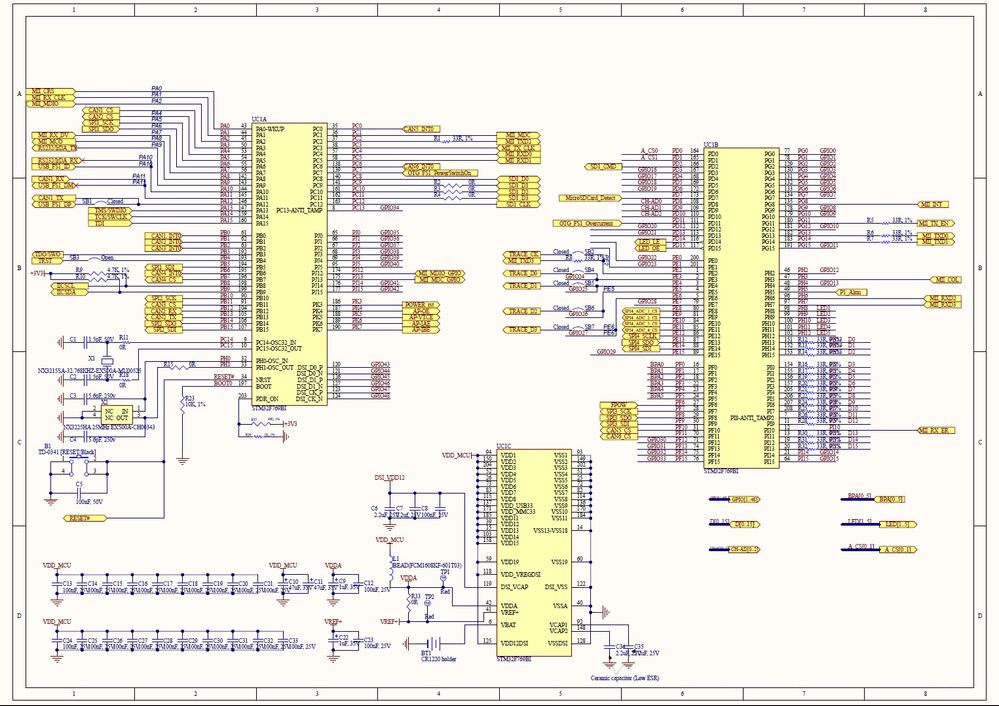
Task: Click the OTG_FS1_PowerSwitchOn port
Action: click(441, 173)
